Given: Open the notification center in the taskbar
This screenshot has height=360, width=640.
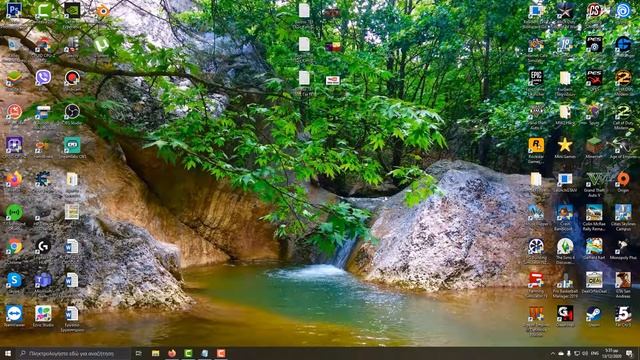Looking at the screenshot, I should 629,353.
